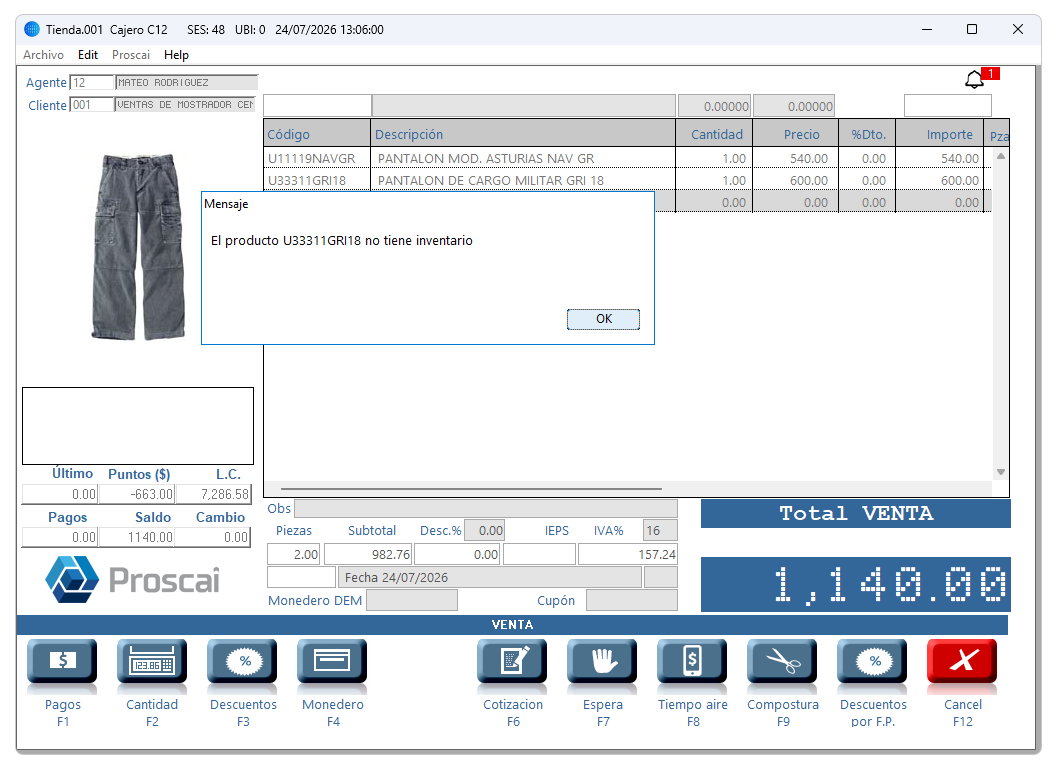Select the Descuentos F3 percent icon
The height and width of the screenshot is (768, 1058).
(x=242, y=661)
